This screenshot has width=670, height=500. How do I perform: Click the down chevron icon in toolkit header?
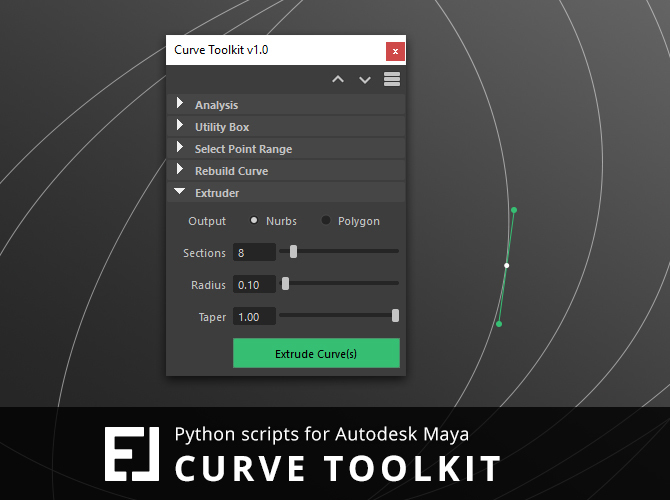point(365,79)
